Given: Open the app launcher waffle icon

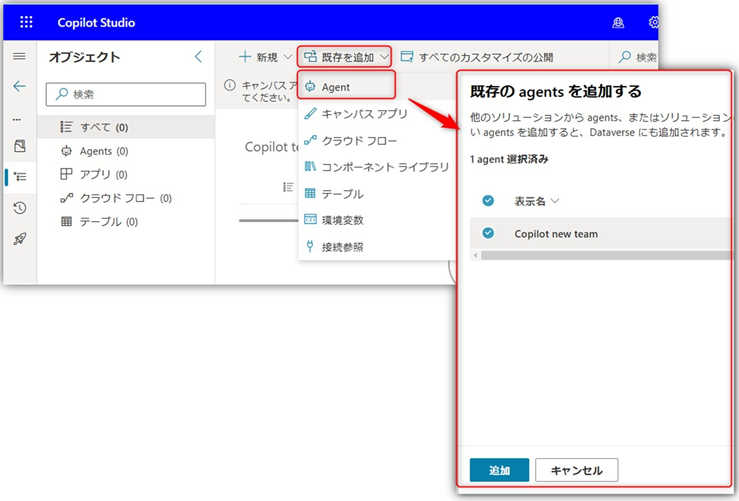Looking at the screenshot, I should coord(26,22).
